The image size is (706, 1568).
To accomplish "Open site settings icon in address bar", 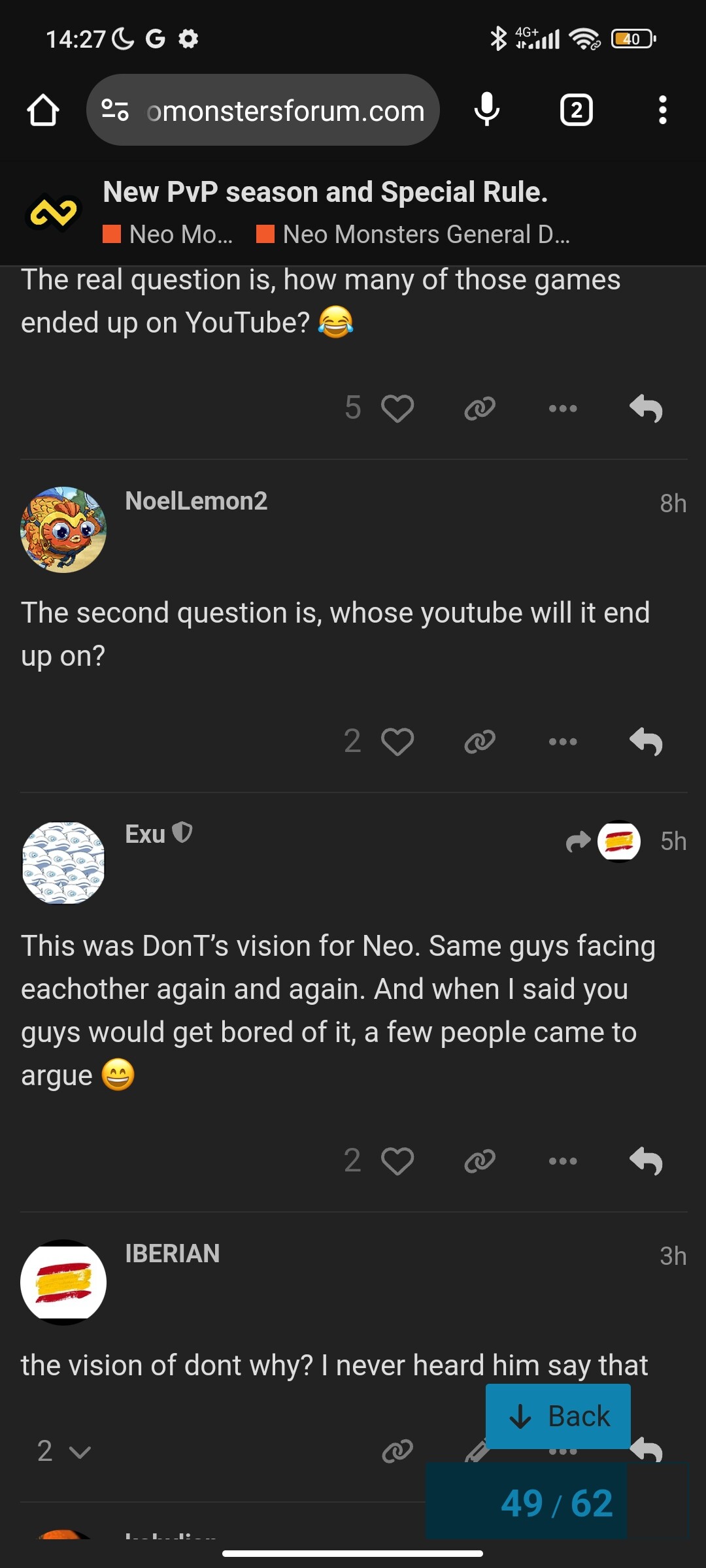I will 115,110.
